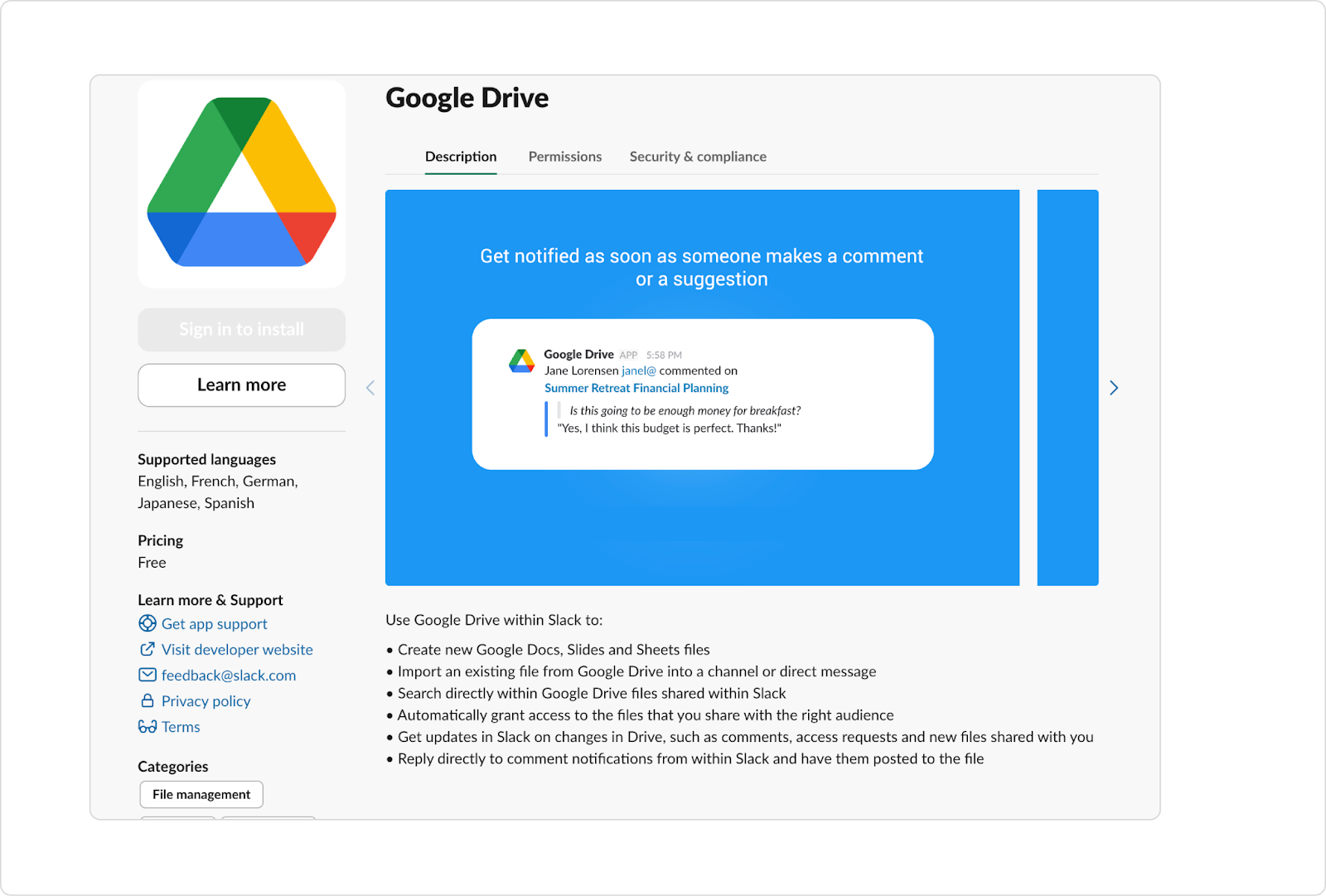Click Summer Retreat Financial Planning link

636,388
